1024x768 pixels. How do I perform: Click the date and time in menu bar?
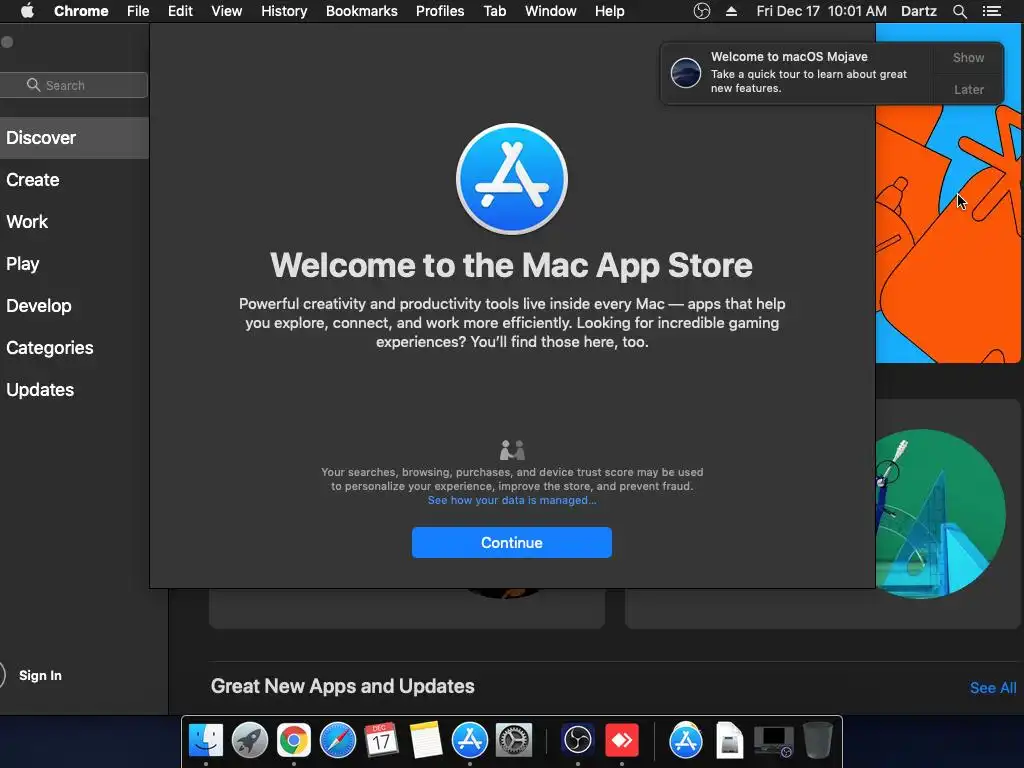[x=822, y=11]
